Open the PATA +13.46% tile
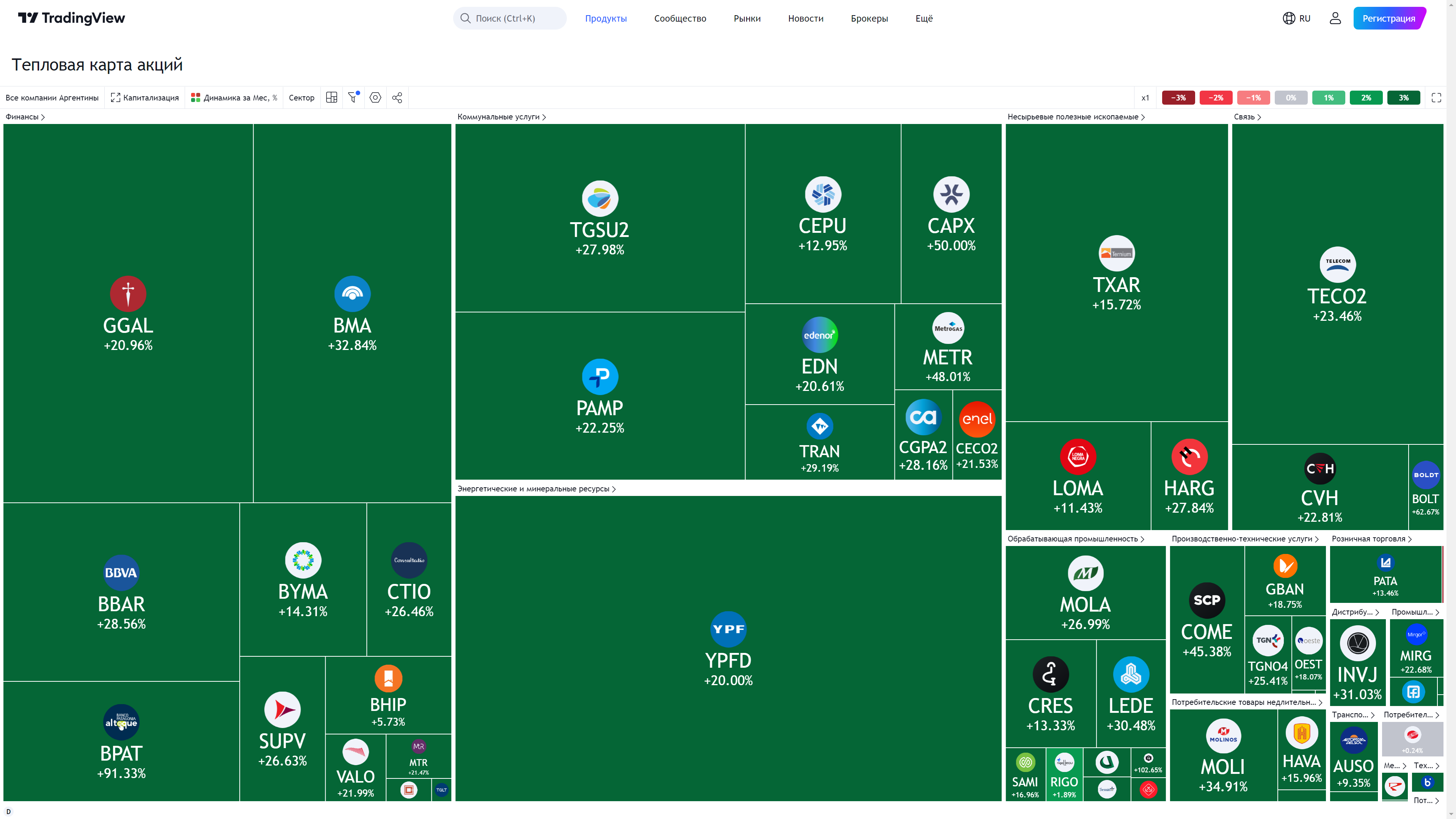The width and height of the screenshot is (1456, 819). point(1385,574)
